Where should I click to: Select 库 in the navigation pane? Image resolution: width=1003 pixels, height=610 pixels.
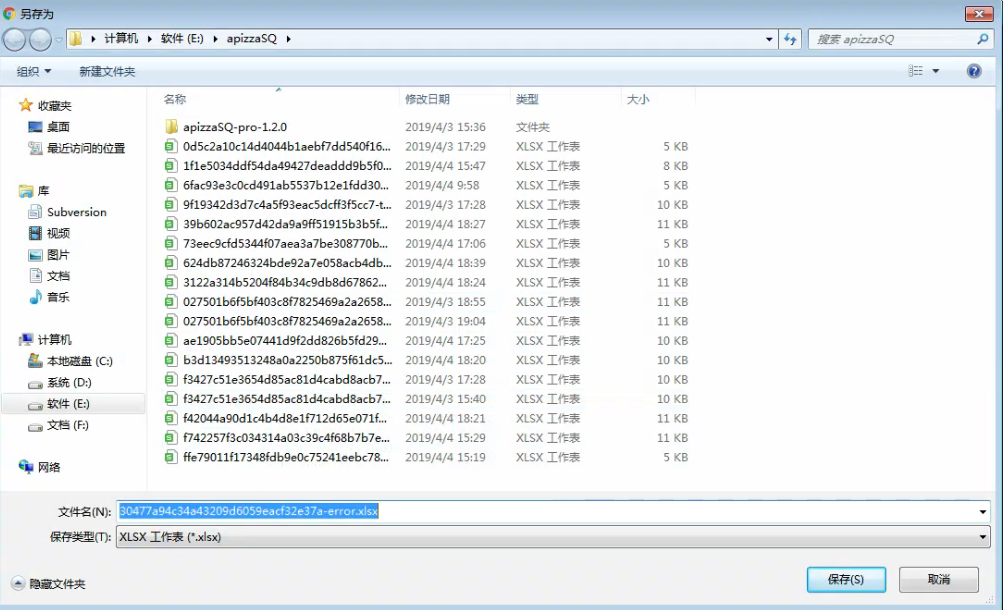35,191
